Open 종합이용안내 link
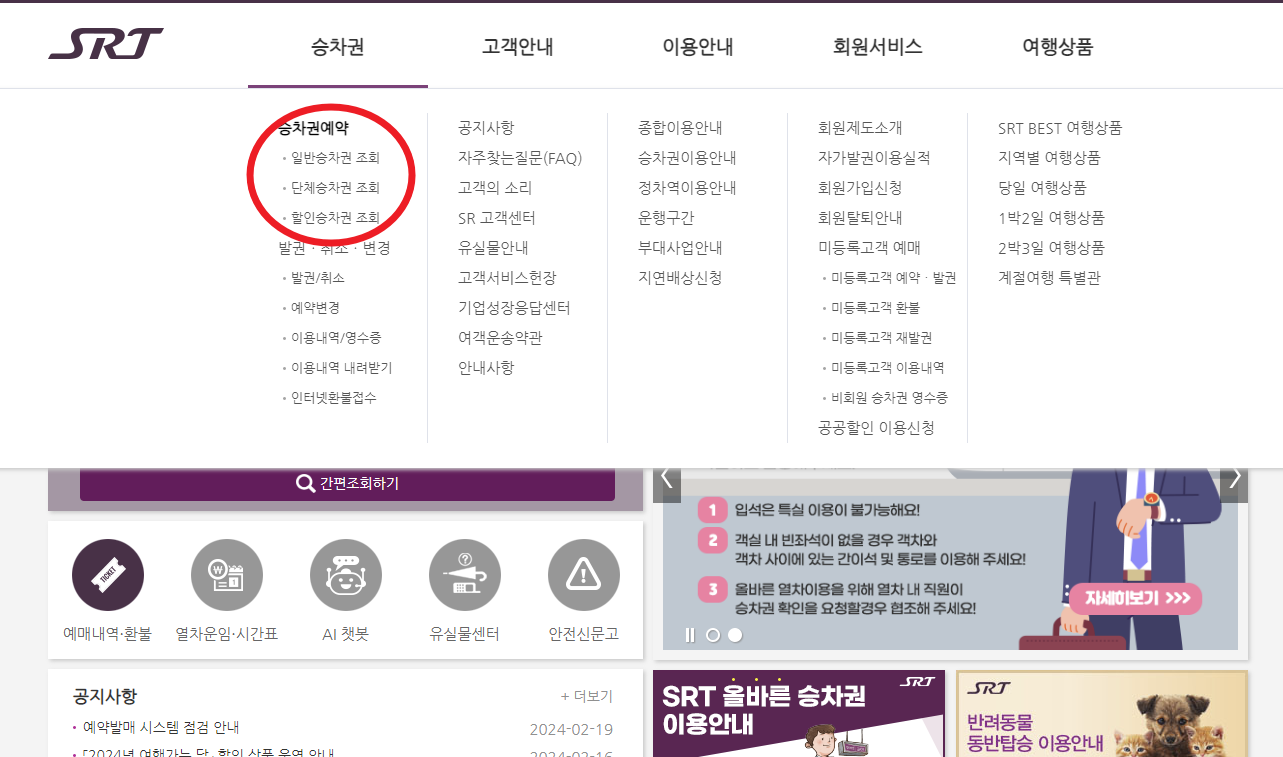Image resolution: width=1283 pixels, height=757 pixels. point(680,128)
